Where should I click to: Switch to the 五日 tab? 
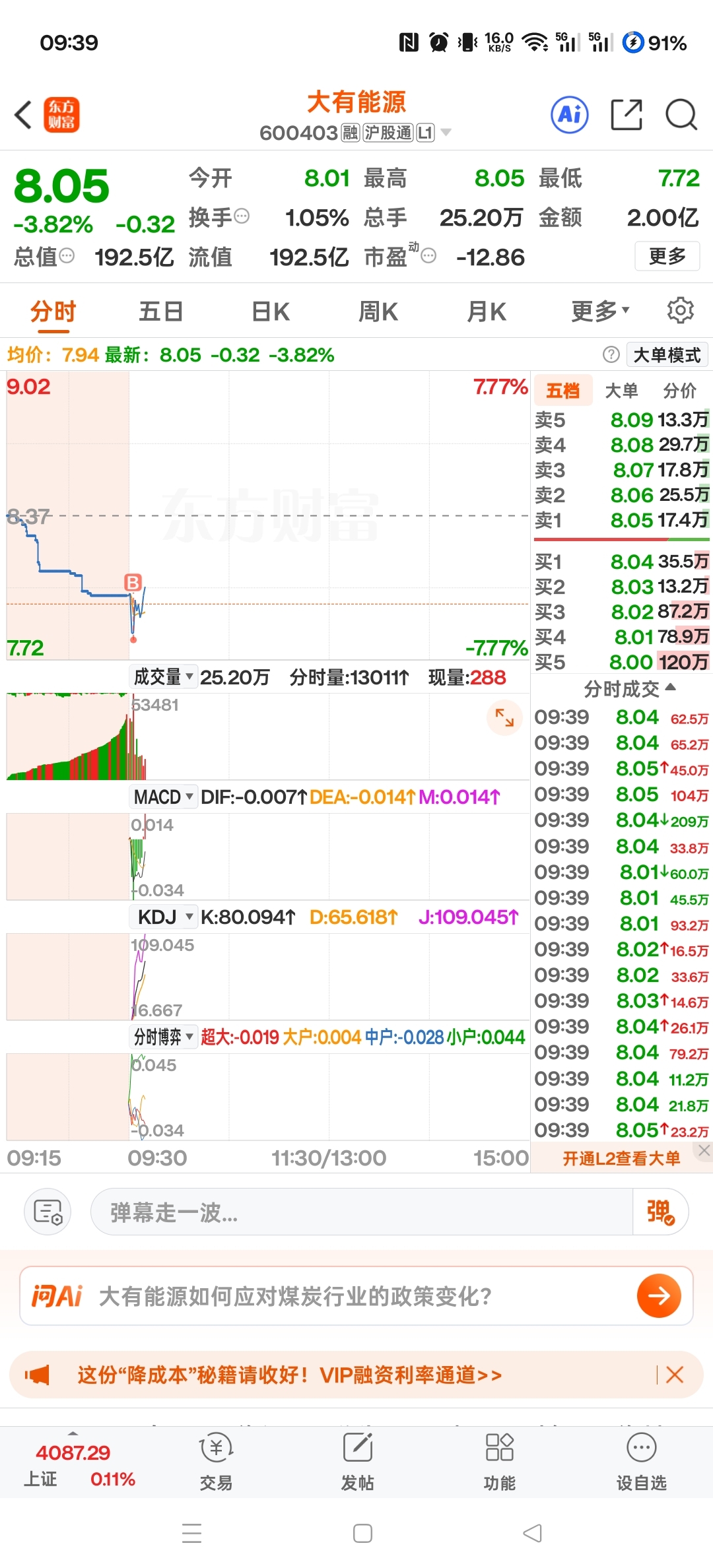pos(161,311)
